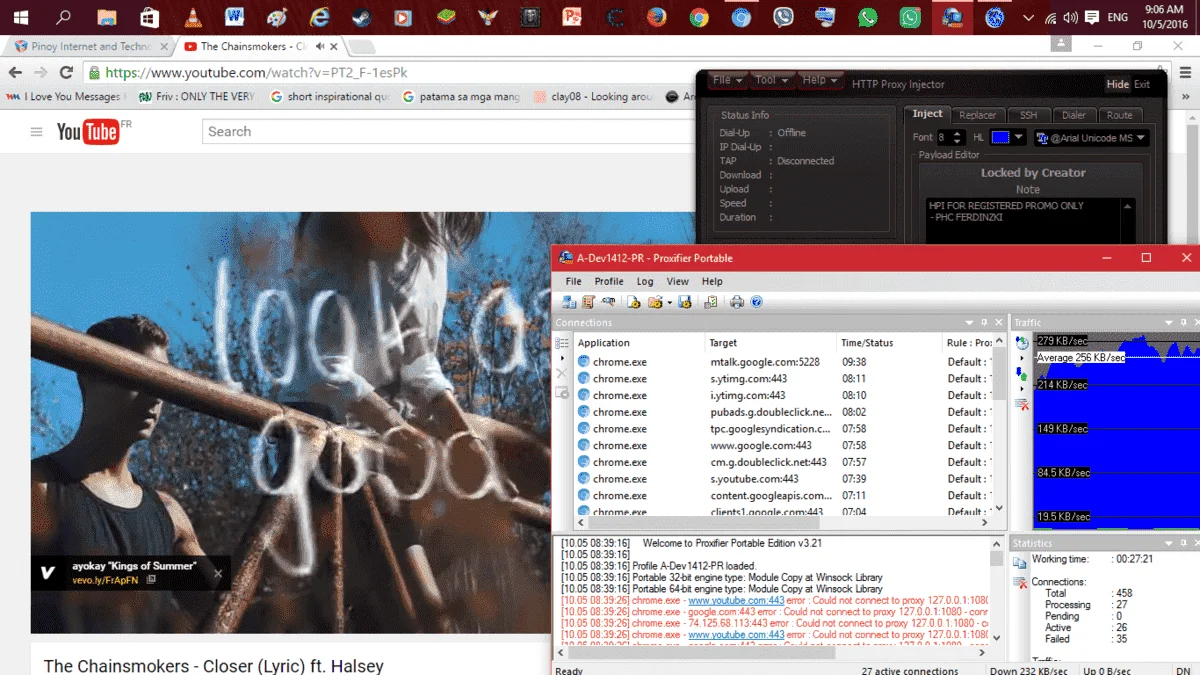Open Name Resolution (.com) icon in Proxifier toolbar
The width and height of the screenshot is (1200, 675).
(607, 302)
